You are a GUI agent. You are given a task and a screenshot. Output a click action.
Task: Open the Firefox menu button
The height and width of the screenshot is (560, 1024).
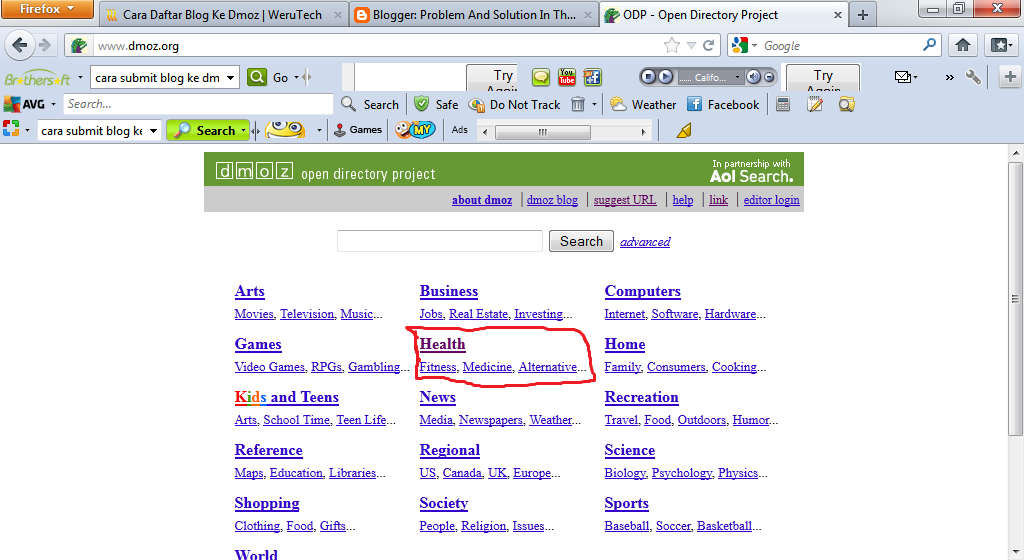click(47, 9)
